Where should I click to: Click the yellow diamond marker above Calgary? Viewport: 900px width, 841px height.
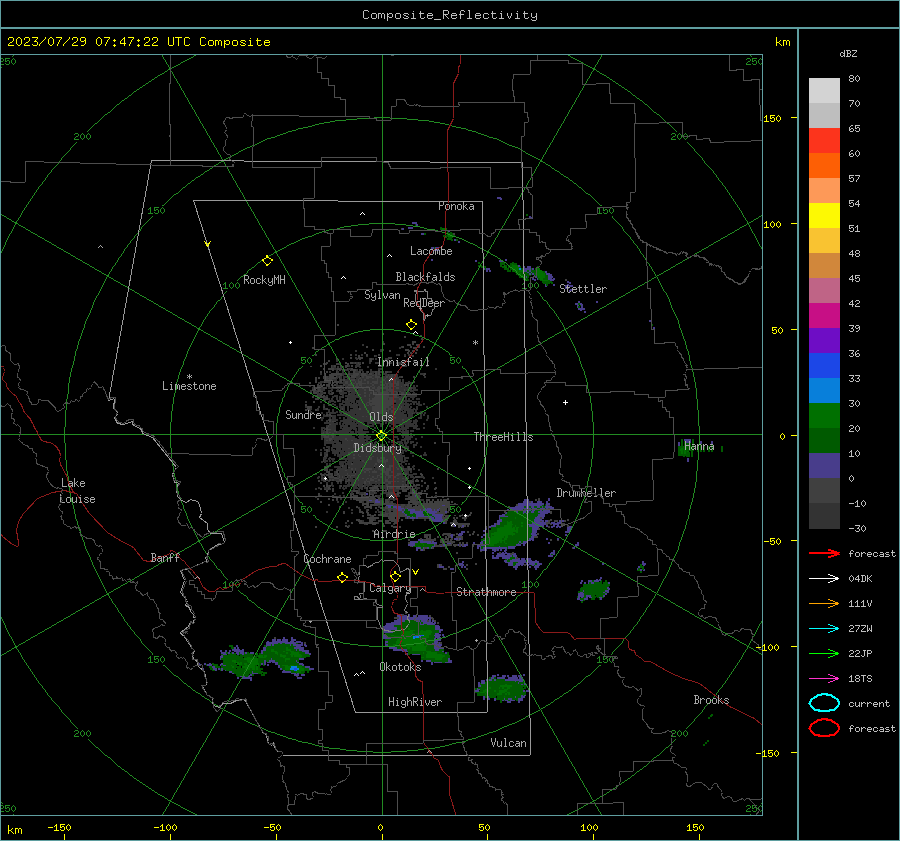[x=395, y=576]
